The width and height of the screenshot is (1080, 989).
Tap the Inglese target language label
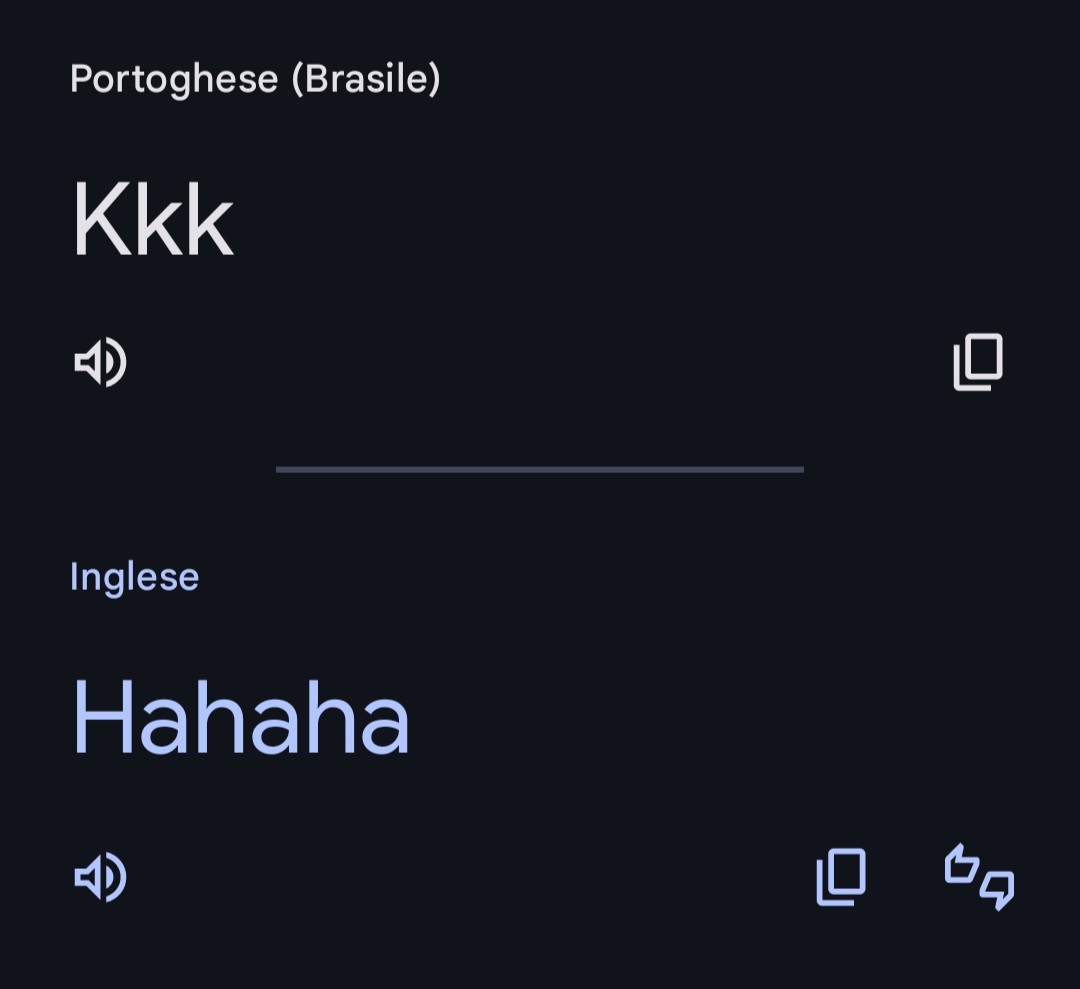click(134, 577)
